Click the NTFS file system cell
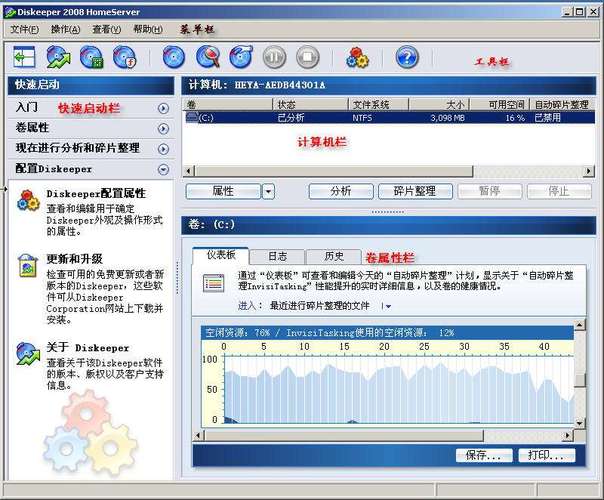Screen dimensions: 604x500 point(362,118)
